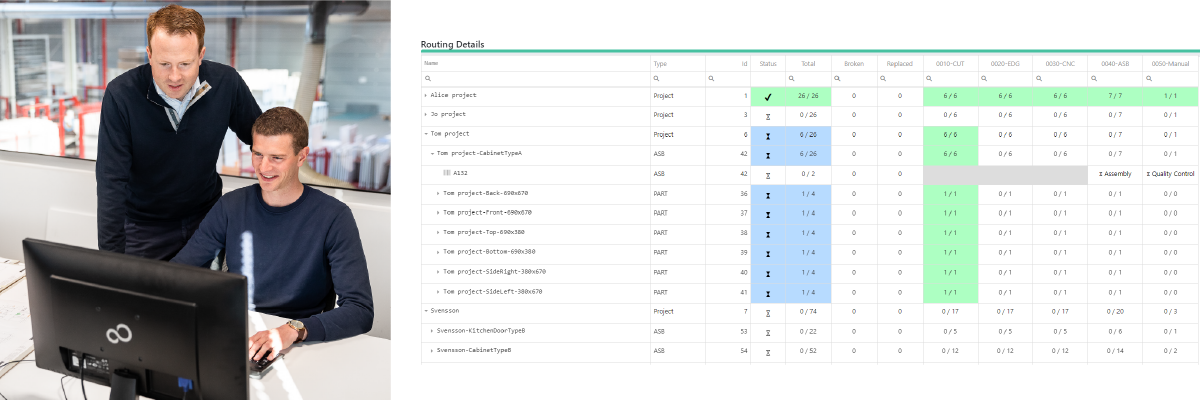Click hourglass status of Tom project-Back-690x670
The image size is (1200, 400).
[x=768, y=194]
